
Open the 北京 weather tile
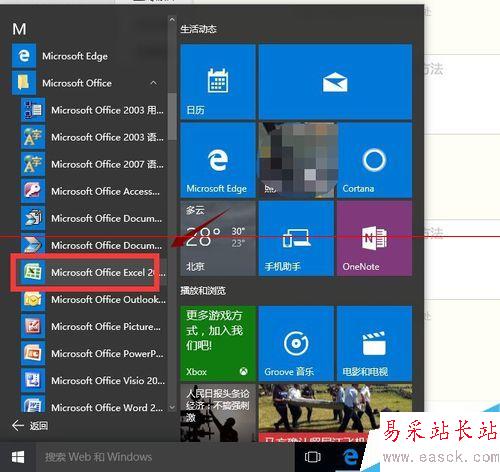[218, 238]
